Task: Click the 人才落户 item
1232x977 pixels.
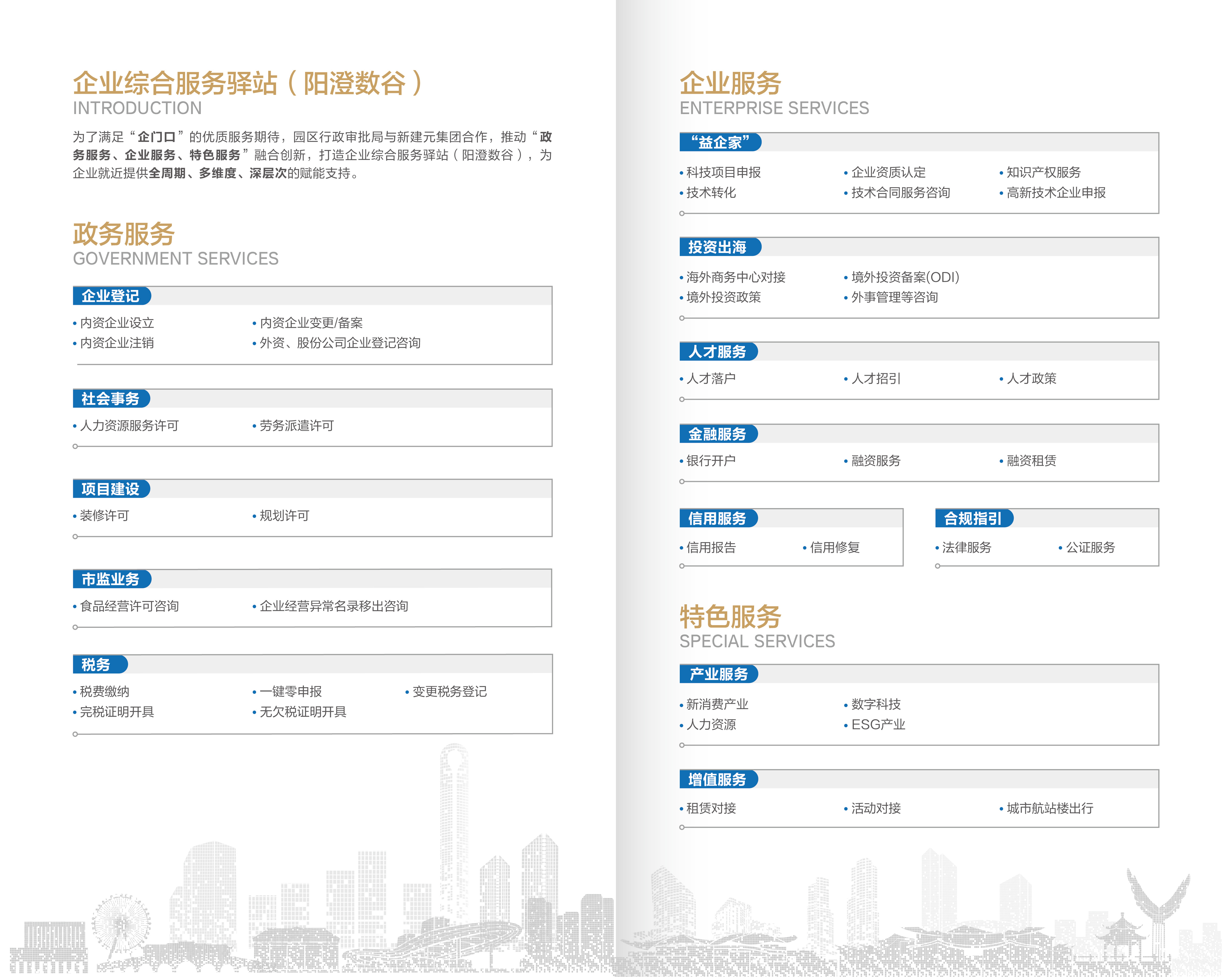Action: (711, 378)
